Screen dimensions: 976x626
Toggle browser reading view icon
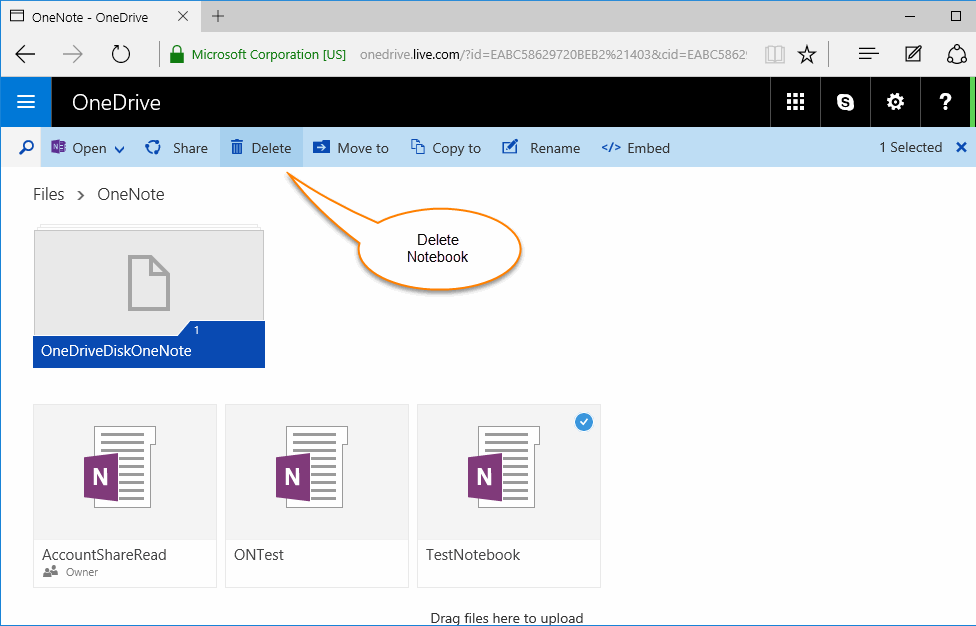pyautogui.click(x=775, y=54)
